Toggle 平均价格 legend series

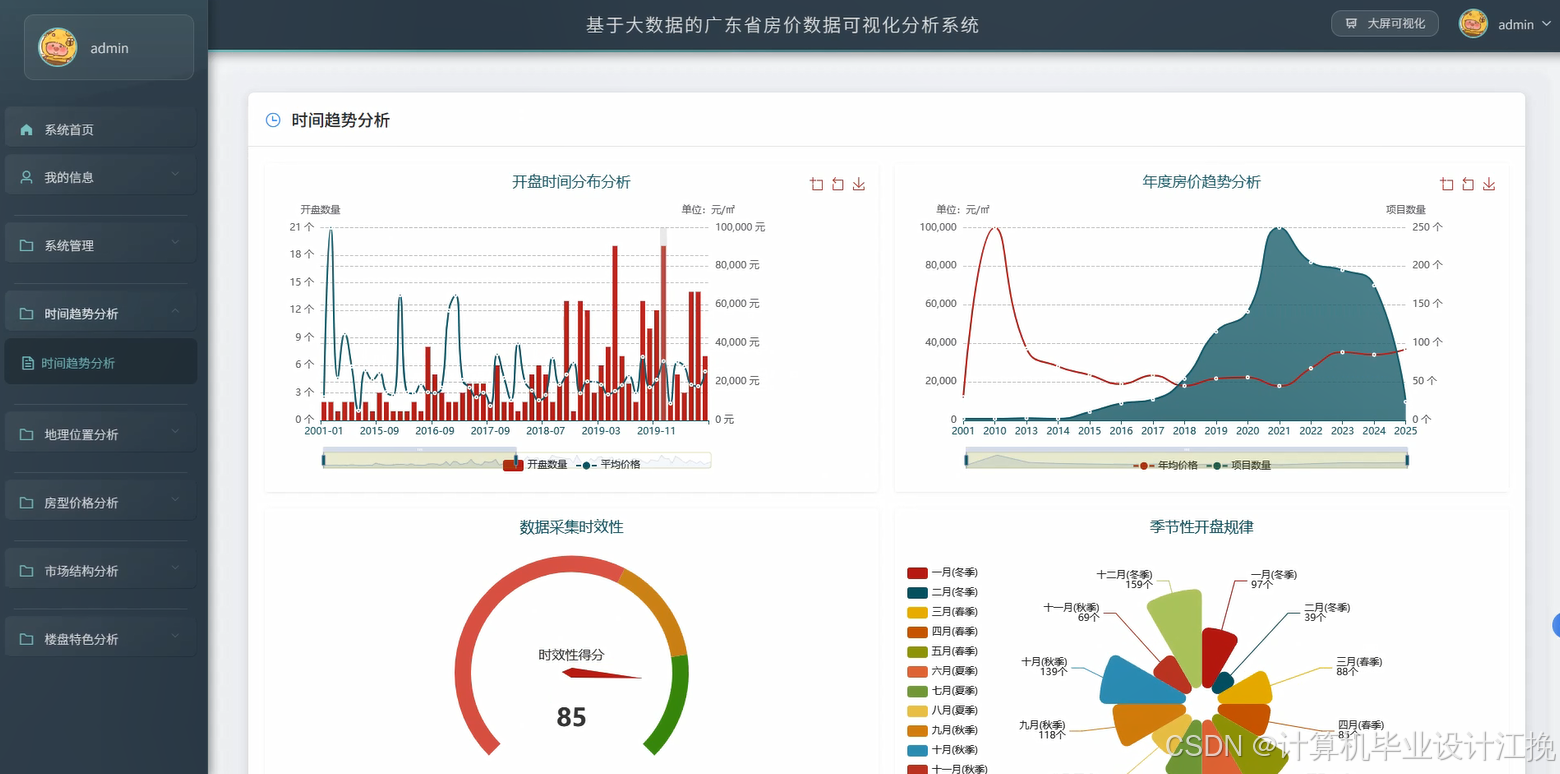click(609, 465)
